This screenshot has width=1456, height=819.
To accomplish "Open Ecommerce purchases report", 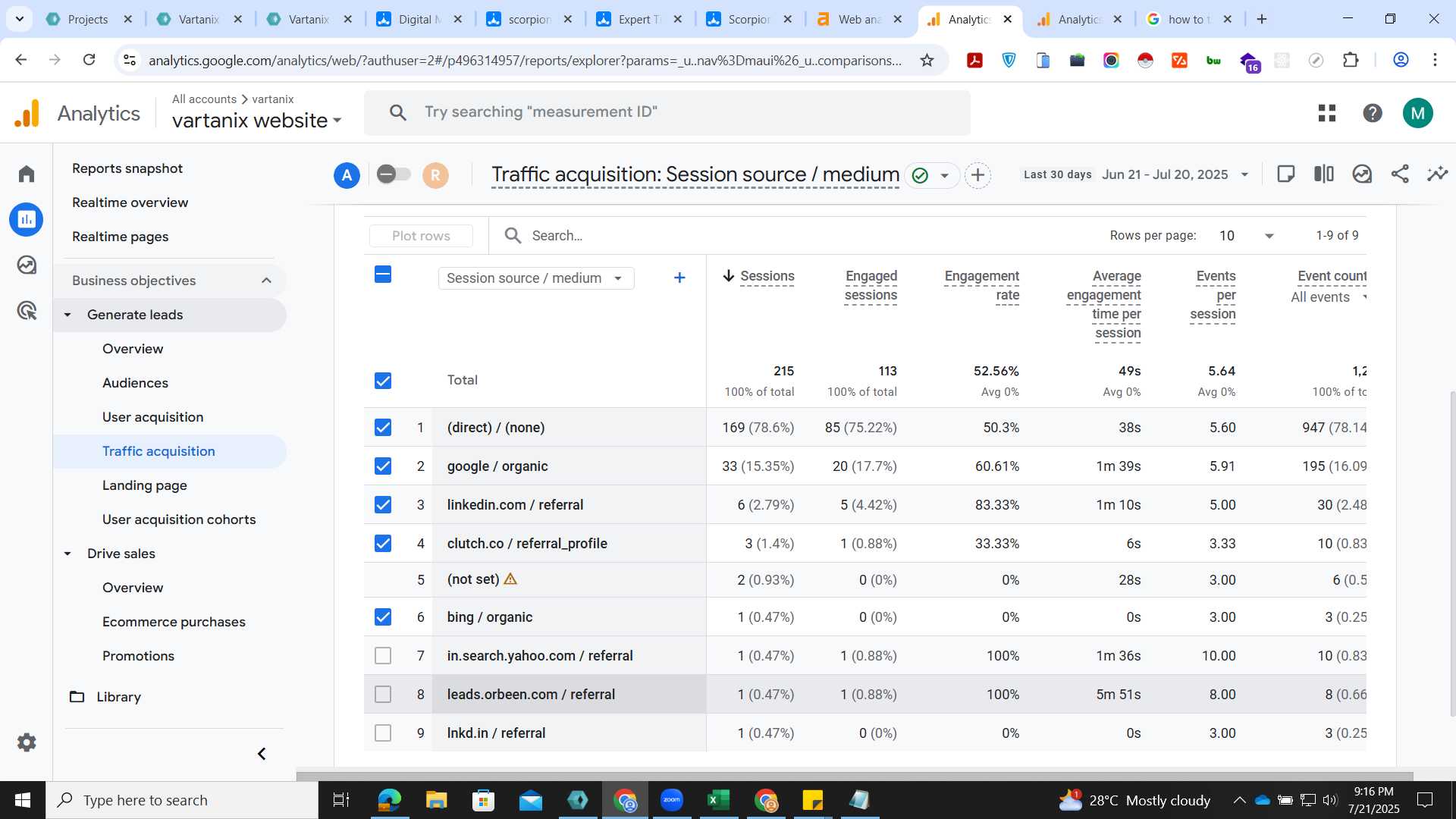I will coord(174,622).
